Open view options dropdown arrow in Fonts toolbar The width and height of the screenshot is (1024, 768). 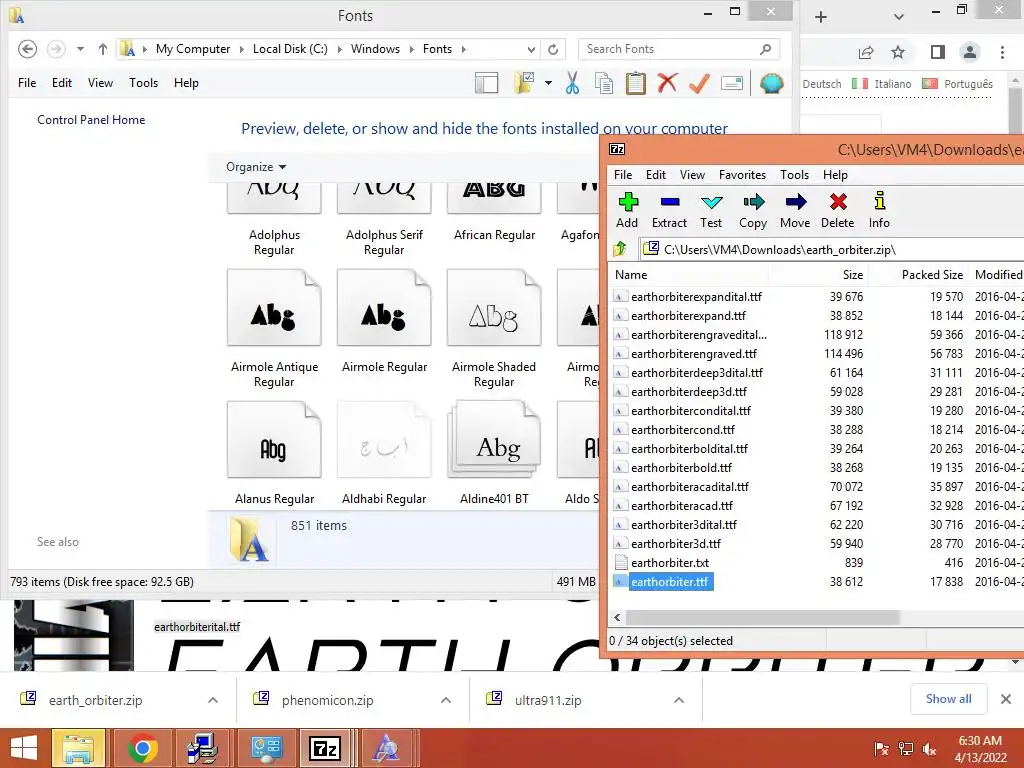point(548,83)
